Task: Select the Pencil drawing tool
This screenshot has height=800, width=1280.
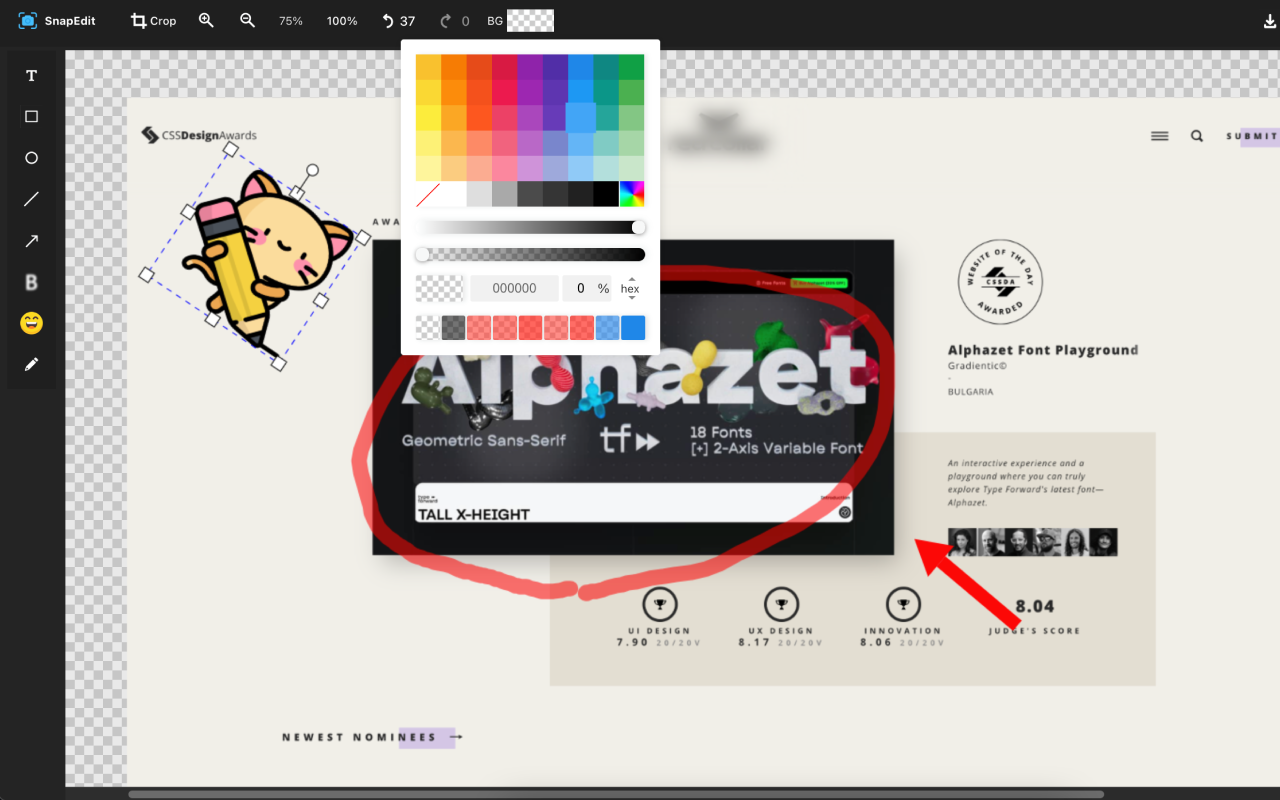Action: pos(30,363)
